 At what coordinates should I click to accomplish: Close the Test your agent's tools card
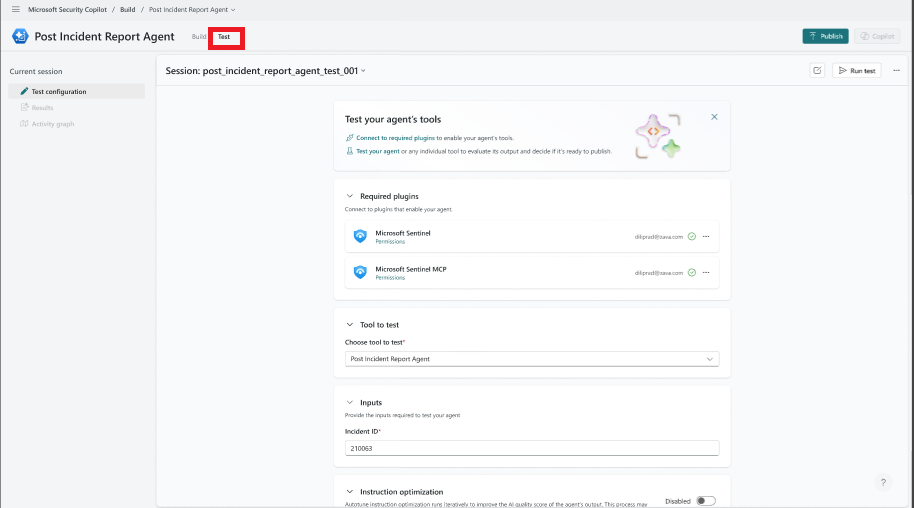(714, 117)
